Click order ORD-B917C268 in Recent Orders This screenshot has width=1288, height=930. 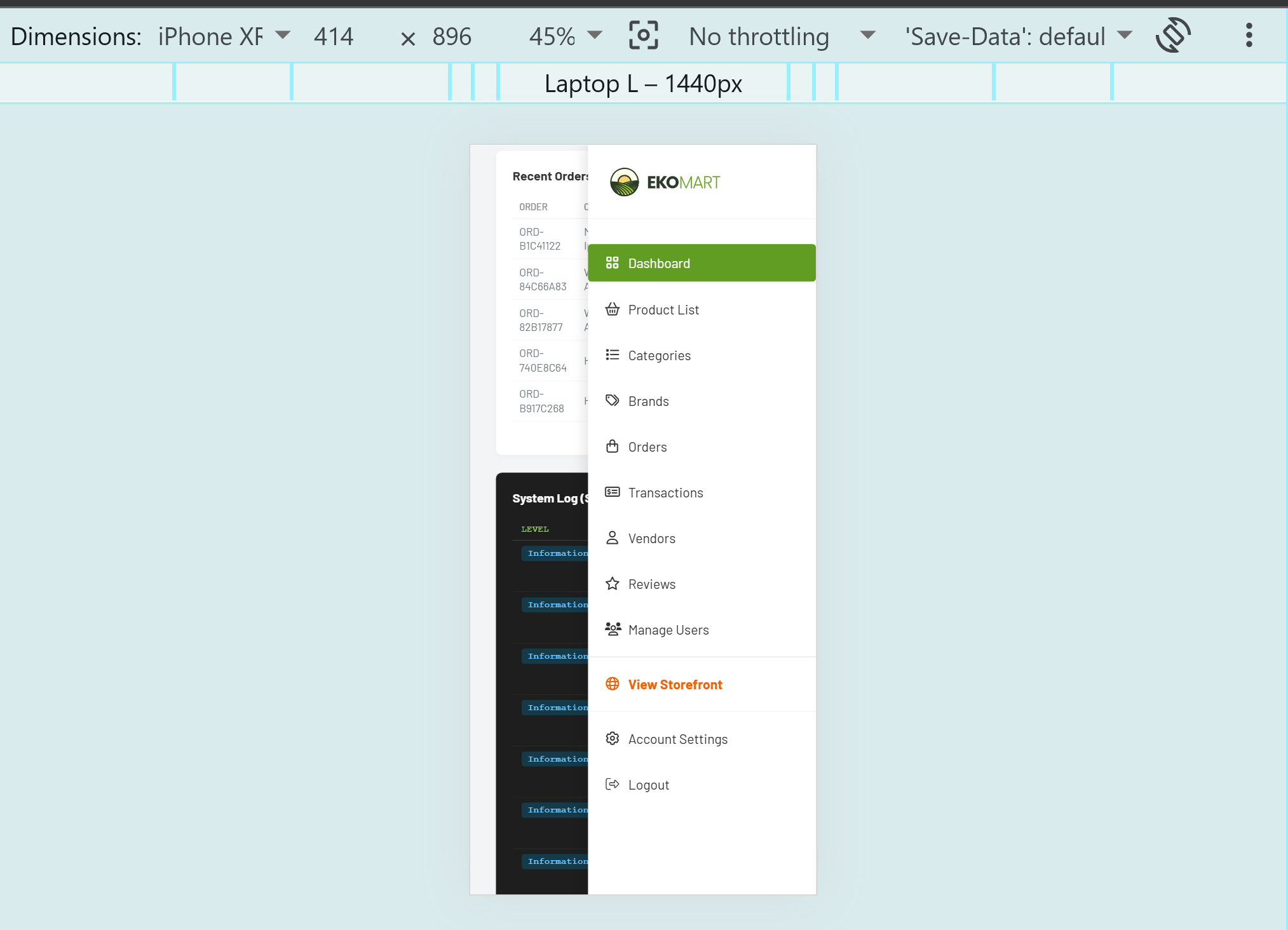click(541, 401)
